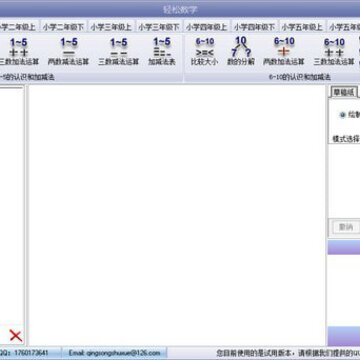Switch to the 小学五年级下 tab
Viewport: 360px width, 360px height.
click(344, 27)
